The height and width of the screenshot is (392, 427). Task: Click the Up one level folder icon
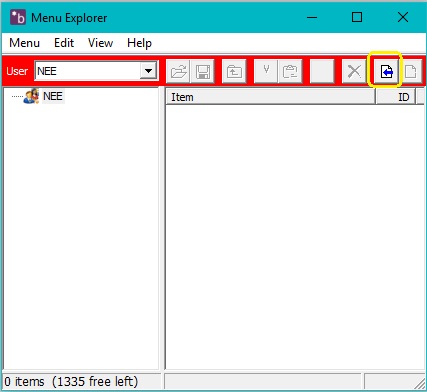[x=234, y=71]
